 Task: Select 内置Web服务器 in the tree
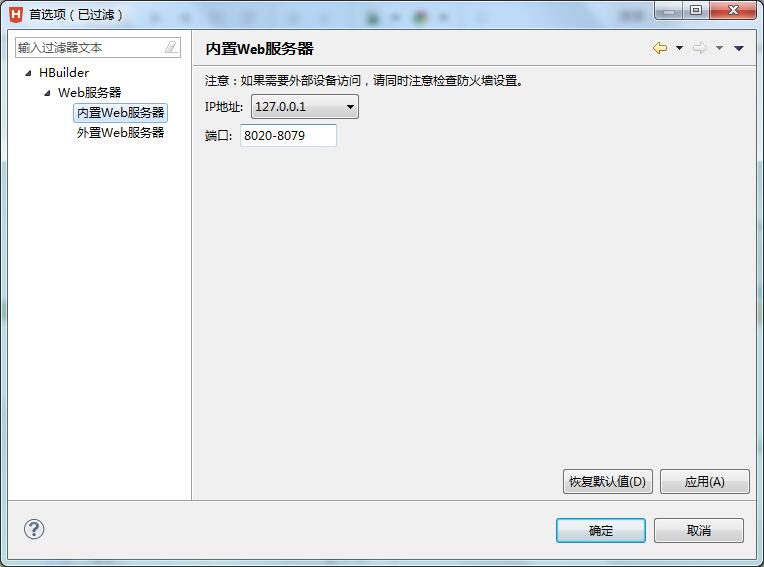point(120,113)
